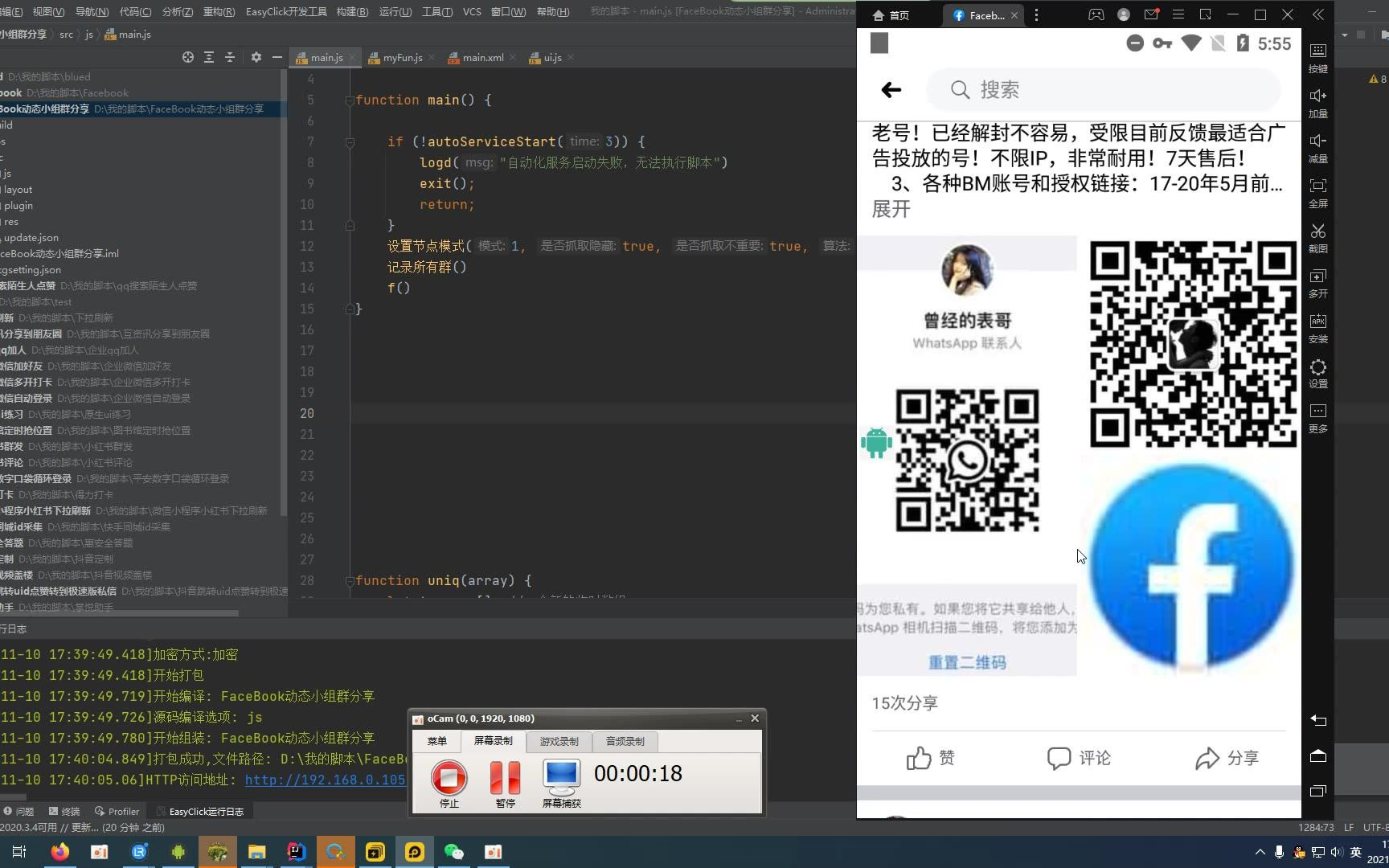Collapse all project tree items icon
Viewport: 1389px width, 868px height.
tap(230, 57)
